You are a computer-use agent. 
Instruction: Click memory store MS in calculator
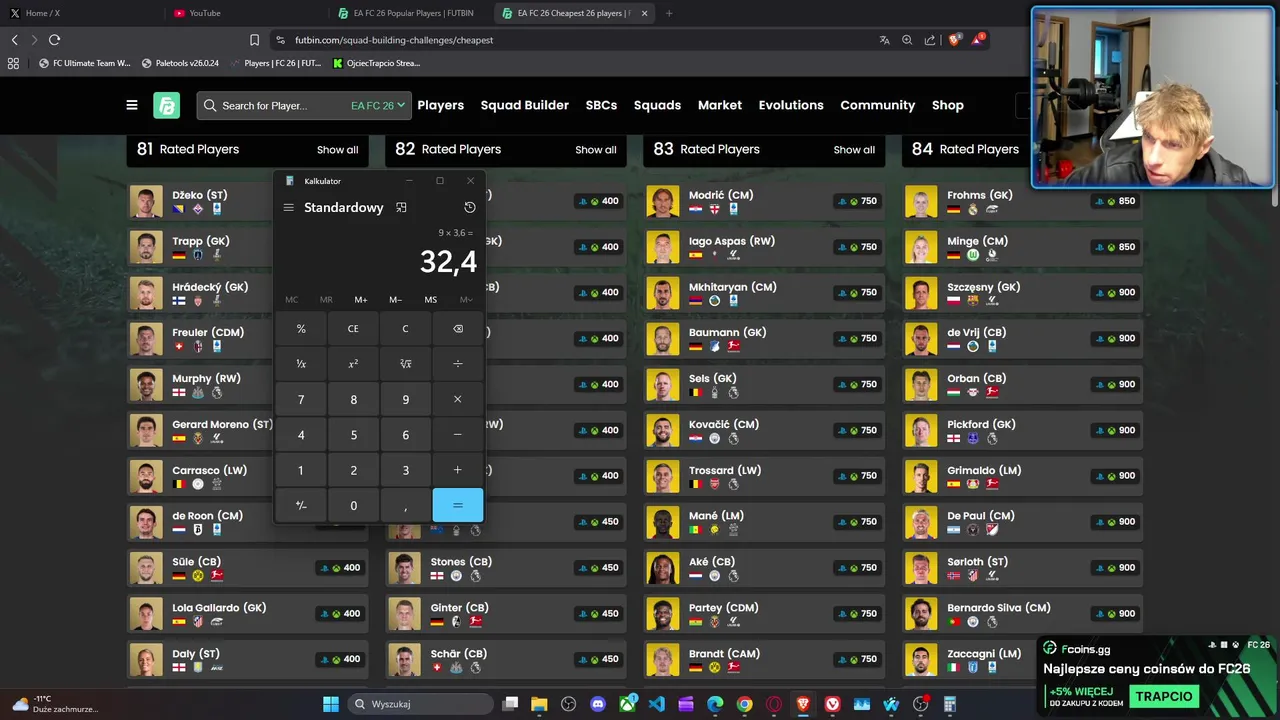pos(430,300)
